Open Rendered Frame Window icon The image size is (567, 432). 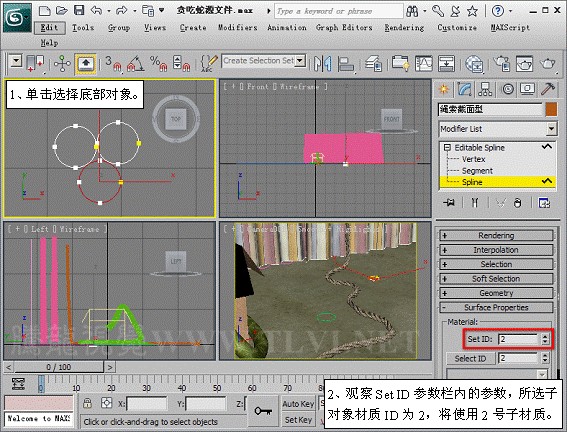tap(524, 64)
